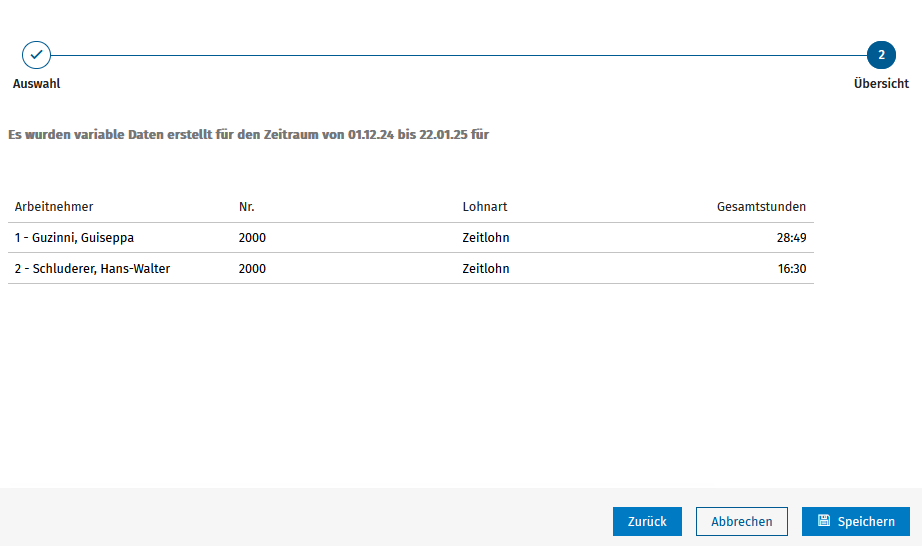
Task: Click the total hours value 16:30
Action: pos(791,269)
